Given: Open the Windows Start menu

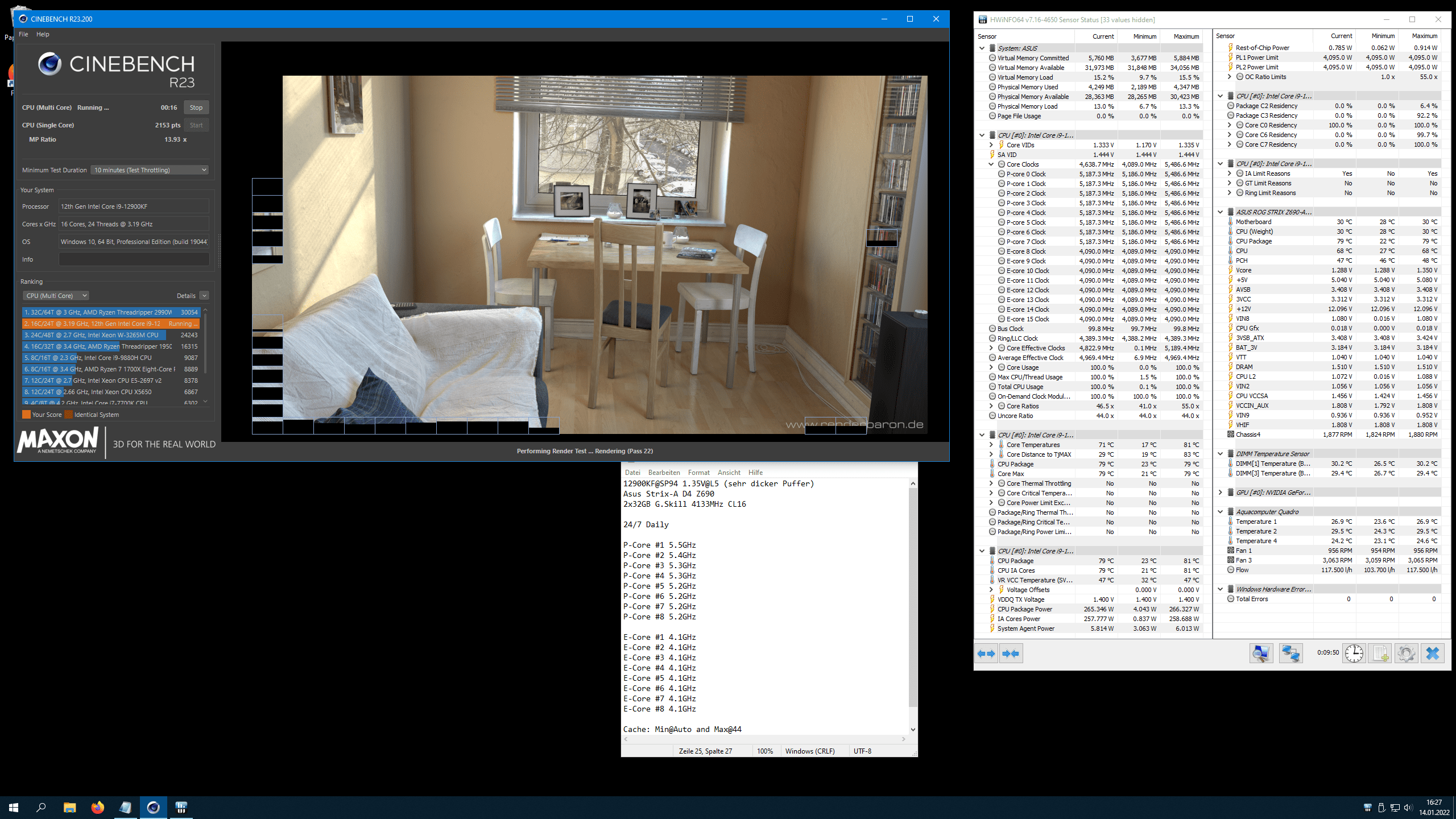Looking at the screenshot, I should [x=14, y=807].
